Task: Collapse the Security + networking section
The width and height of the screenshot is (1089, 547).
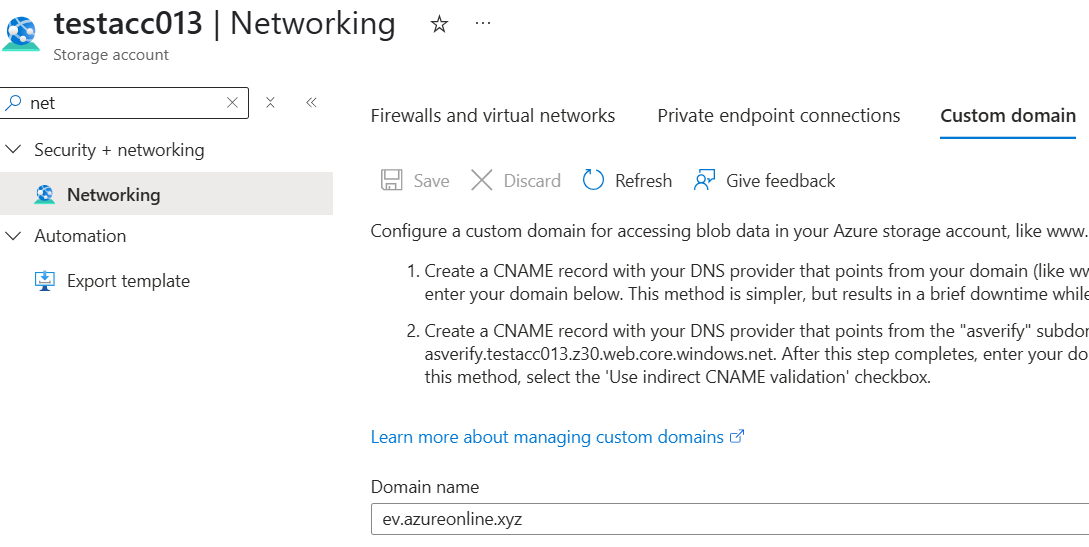Action: pyautogui.click(x=13, y=149)
